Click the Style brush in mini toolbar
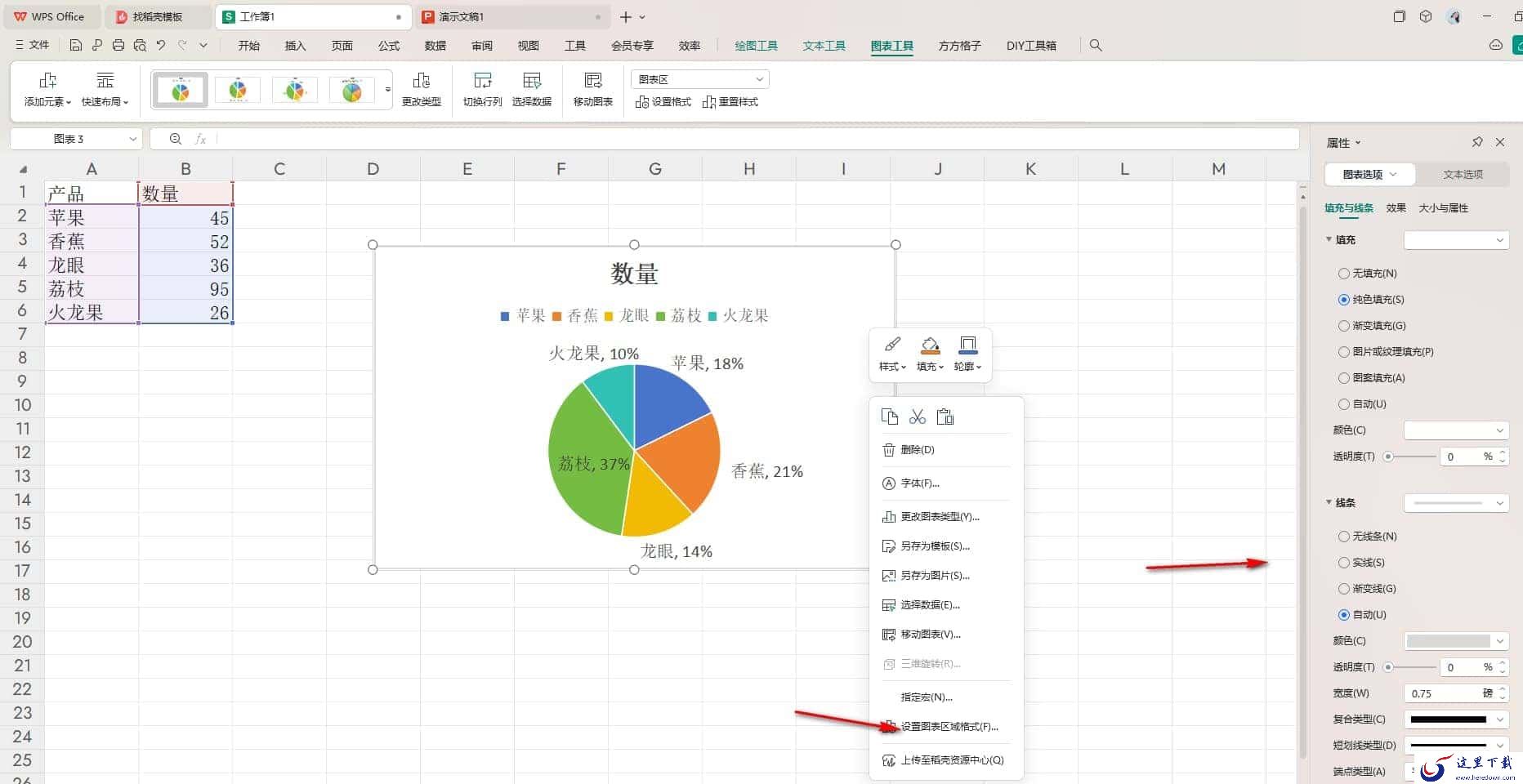 [892, 345]
